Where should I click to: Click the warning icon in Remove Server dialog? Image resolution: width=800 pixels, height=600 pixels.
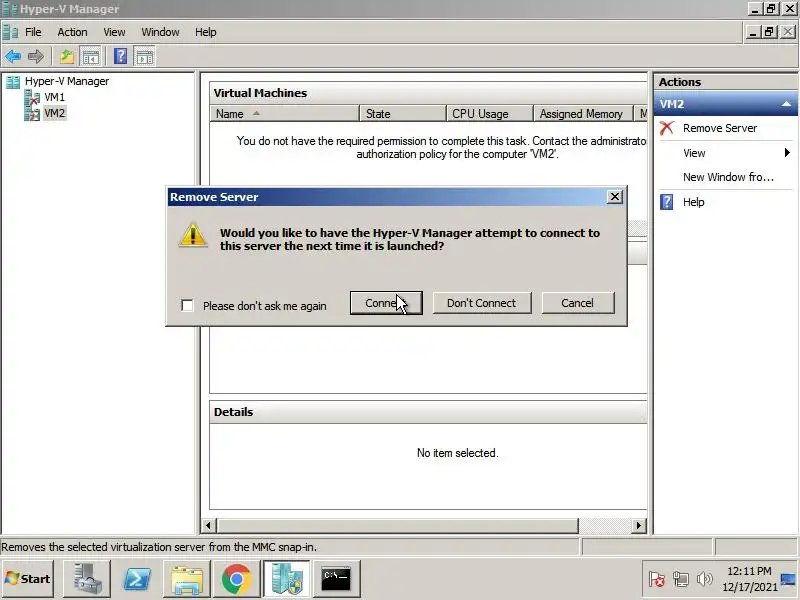193,235
